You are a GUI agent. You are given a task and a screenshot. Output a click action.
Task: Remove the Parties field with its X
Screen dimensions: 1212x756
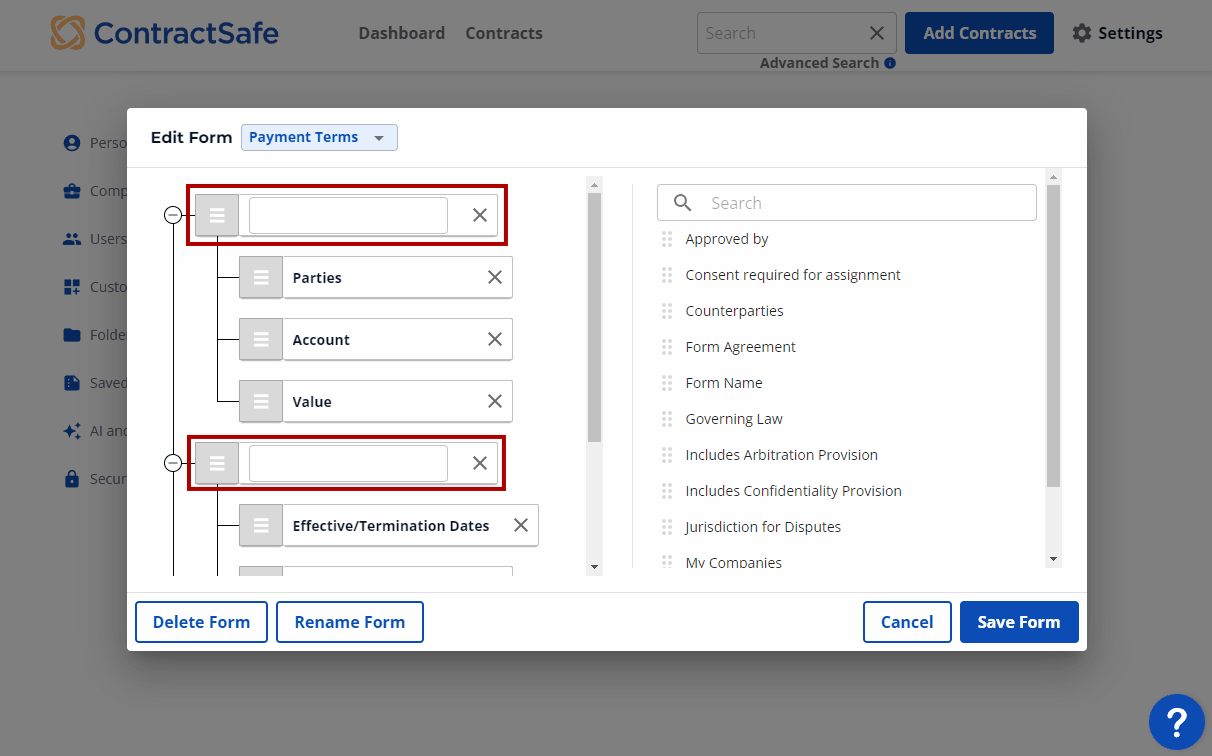coord(495,278)
